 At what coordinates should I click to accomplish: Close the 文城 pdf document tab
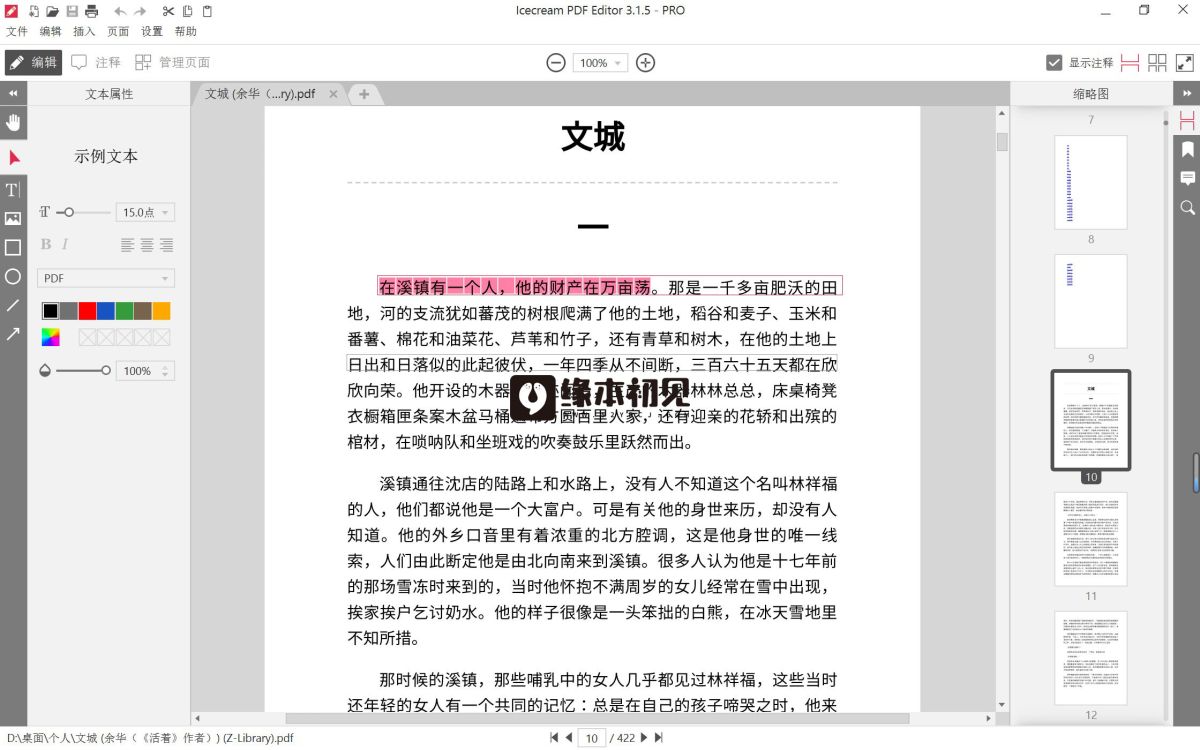click(334, 94)
